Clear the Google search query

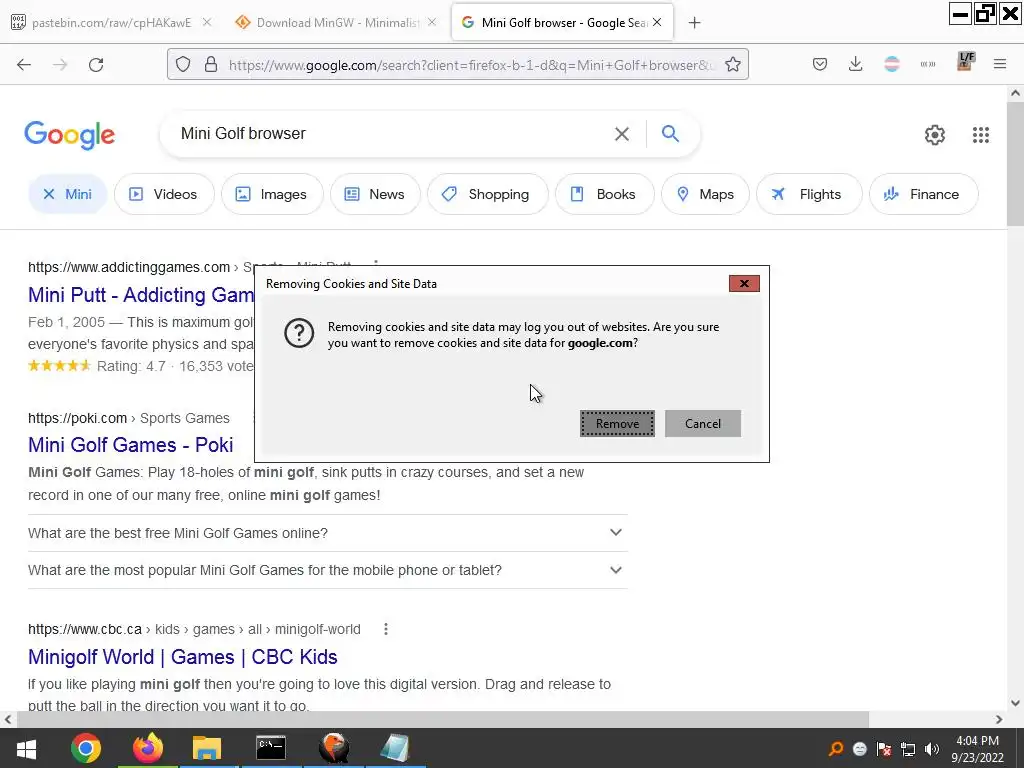622,134
